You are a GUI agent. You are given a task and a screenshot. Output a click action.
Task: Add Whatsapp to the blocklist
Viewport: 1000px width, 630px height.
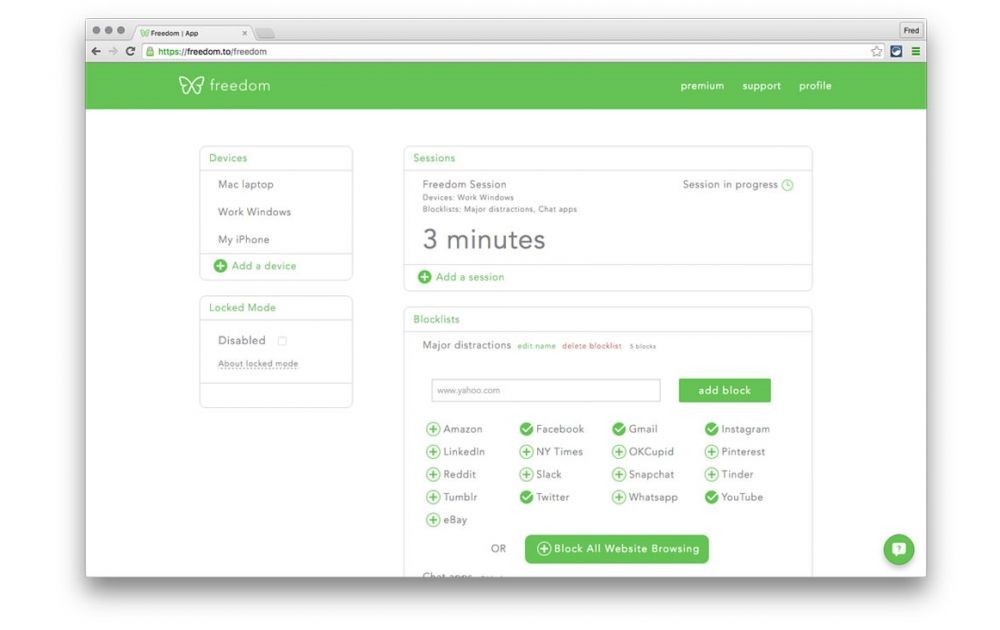[x=619, y=497]
